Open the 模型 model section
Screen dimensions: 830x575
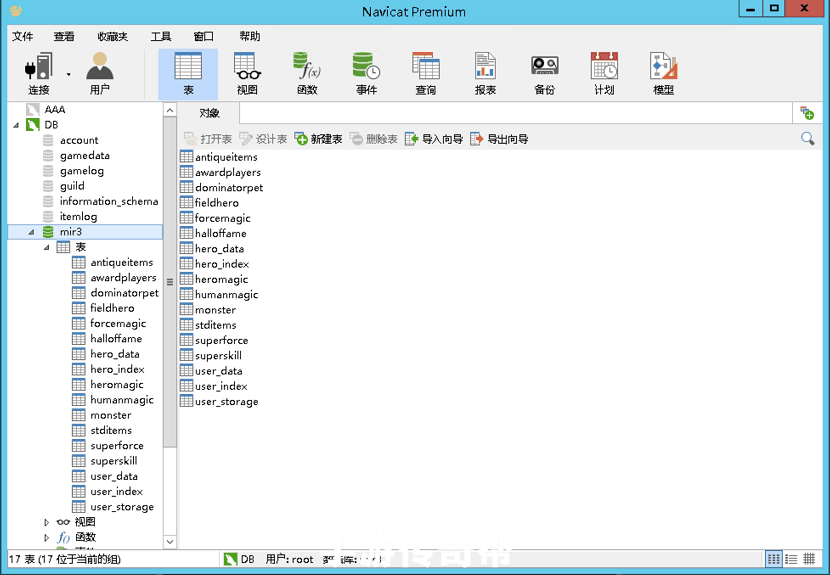point(663,74)
